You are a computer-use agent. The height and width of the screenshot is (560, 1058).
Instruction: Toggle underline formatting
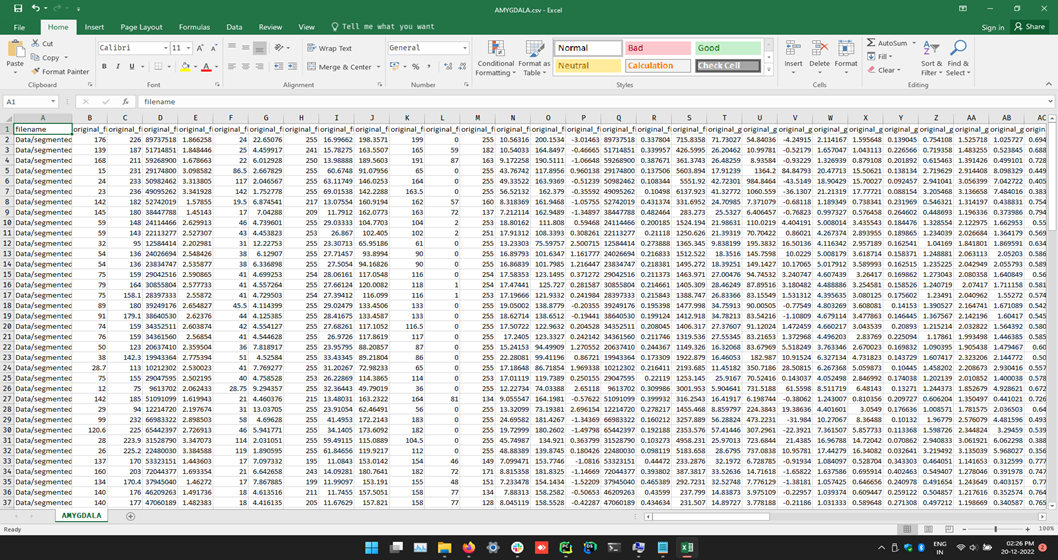132,67
